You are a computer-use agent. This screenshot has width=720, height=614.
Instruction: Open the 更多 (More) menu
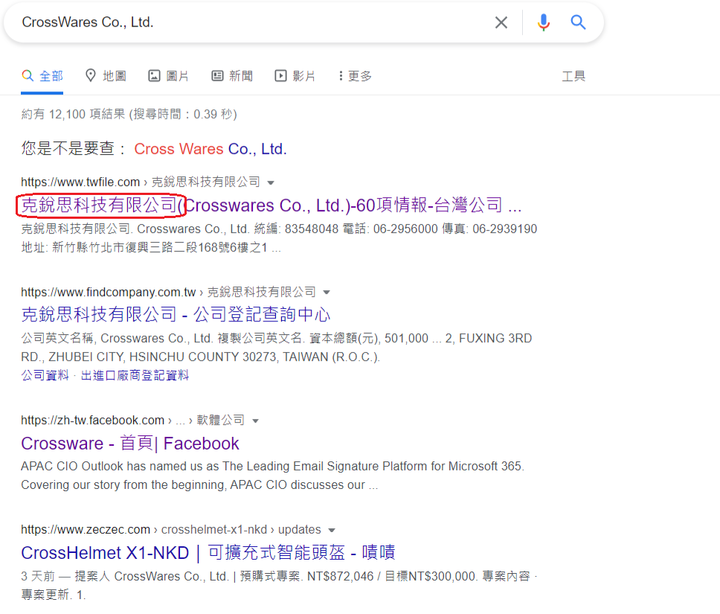(355, 76)
